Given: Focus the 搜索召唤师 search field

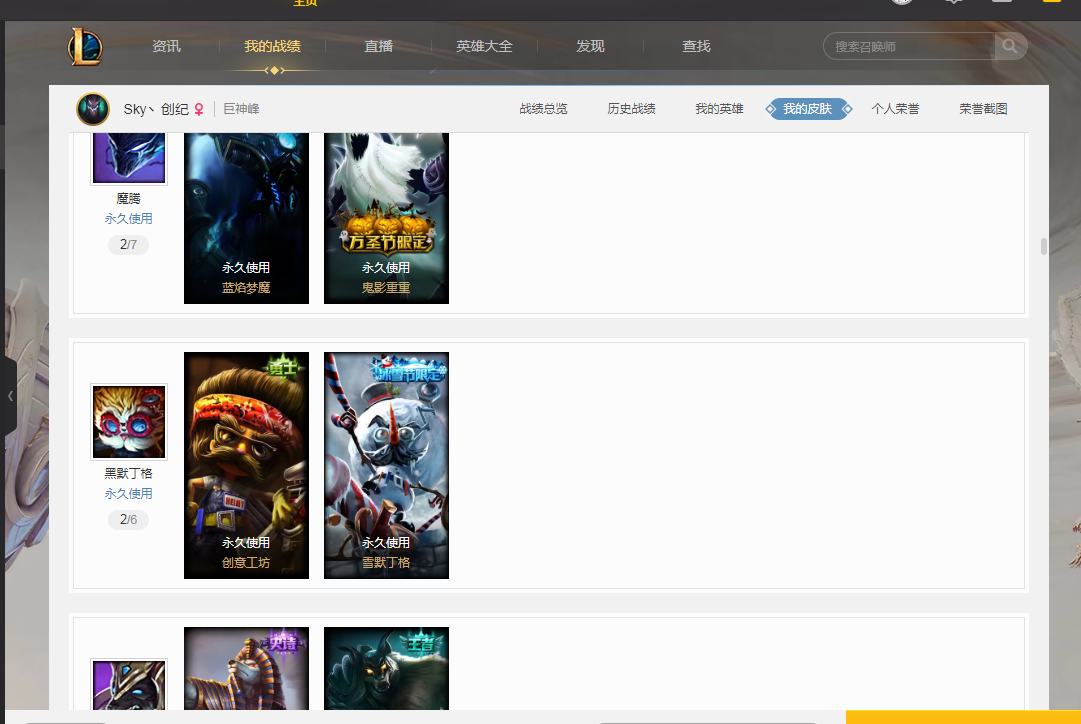Looking at the screenshot, I should coord(910,46).
